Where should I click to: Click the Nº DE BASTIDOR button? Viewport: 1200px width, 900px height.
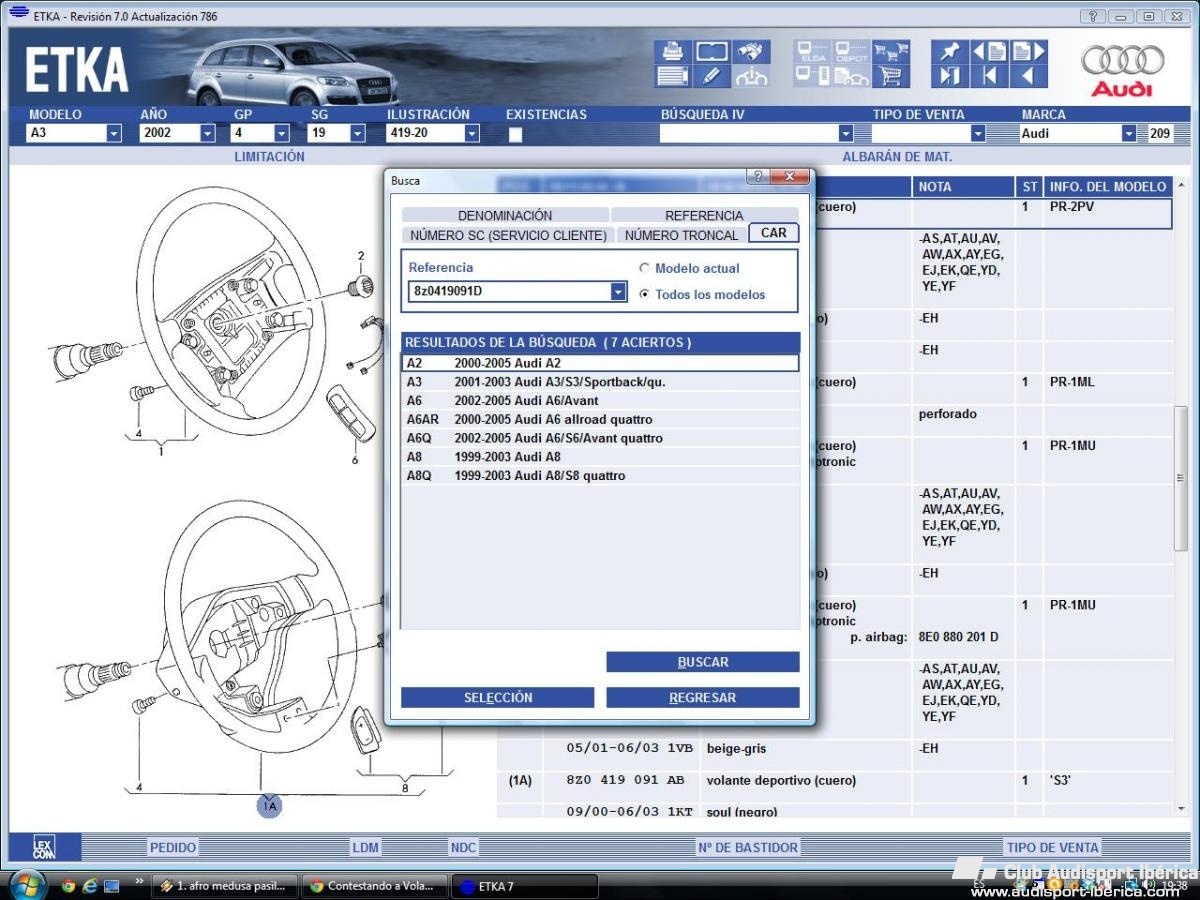coord(748,847)
